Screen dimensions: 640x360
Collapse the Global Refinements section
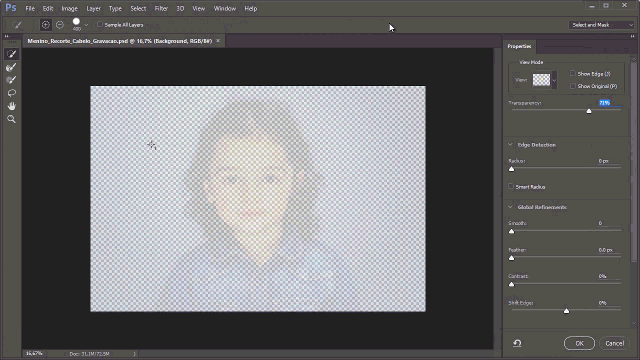point(510,207)
